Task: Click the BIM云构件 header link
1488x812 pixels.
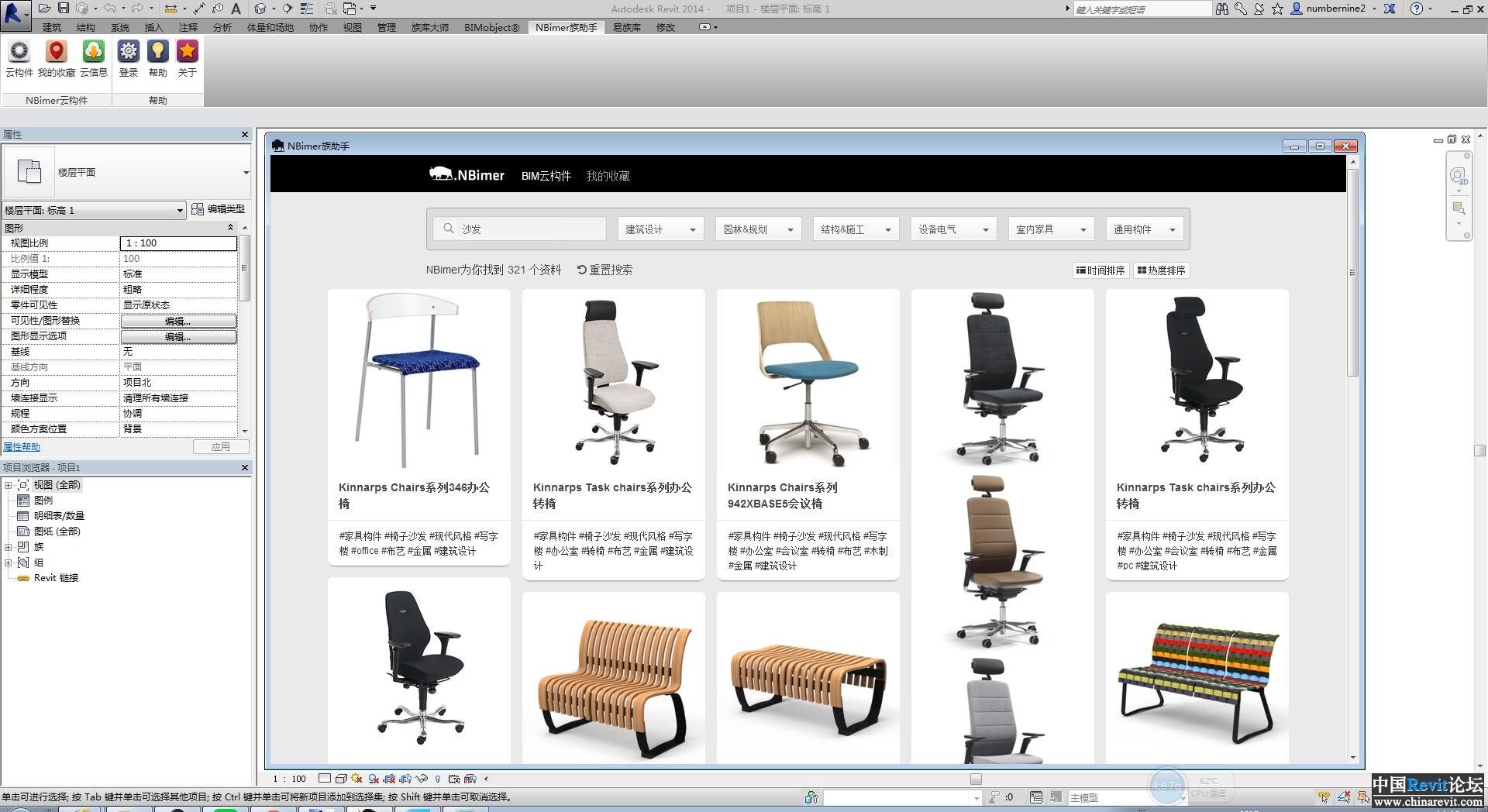Action: (x=546, y=176)
